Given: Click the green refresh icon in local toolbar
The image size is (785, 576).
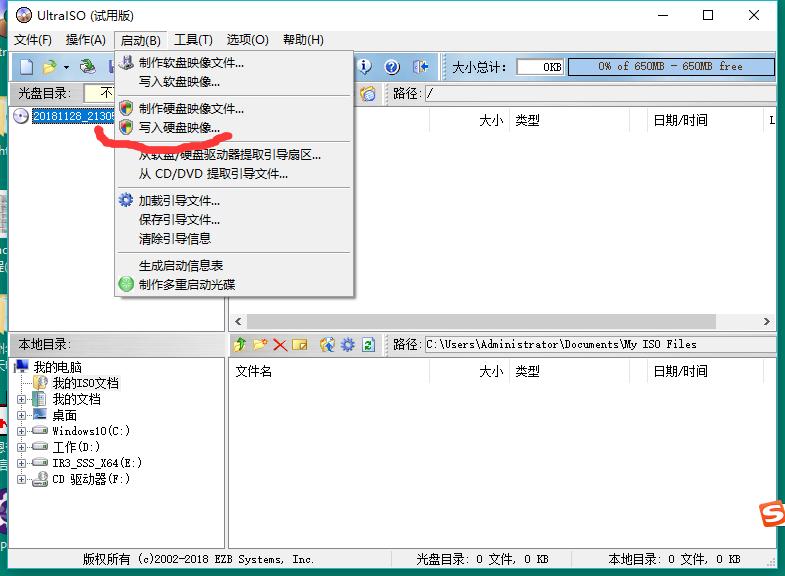Looking at the screenshot, I should tap(368, 344).
